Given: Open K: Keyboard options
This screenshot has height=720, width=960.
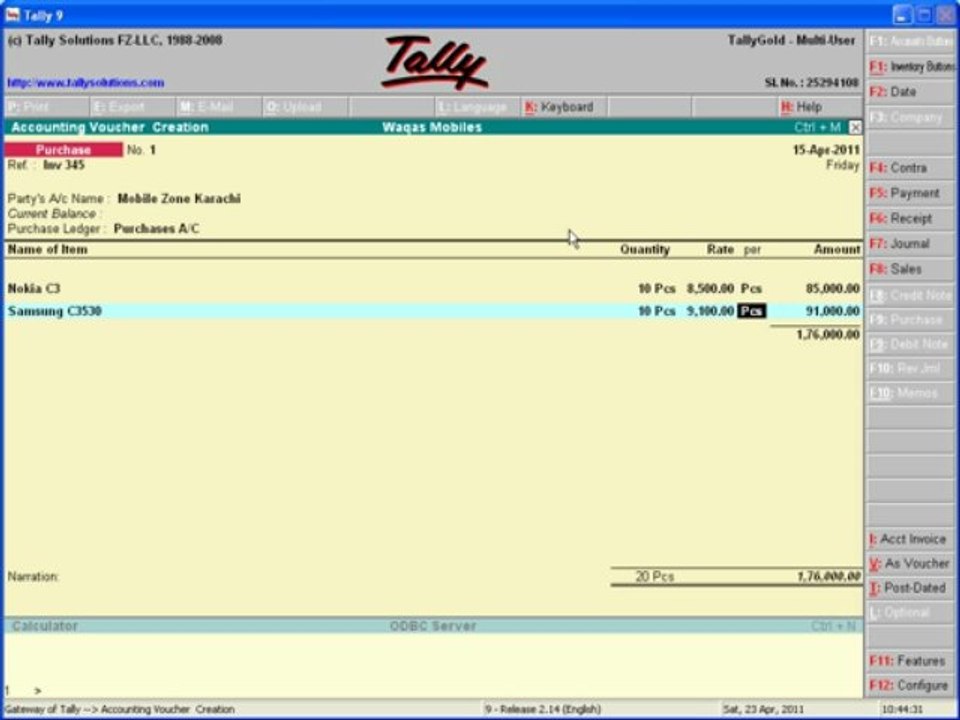Looking at the screenshot, I should point(563,107).
